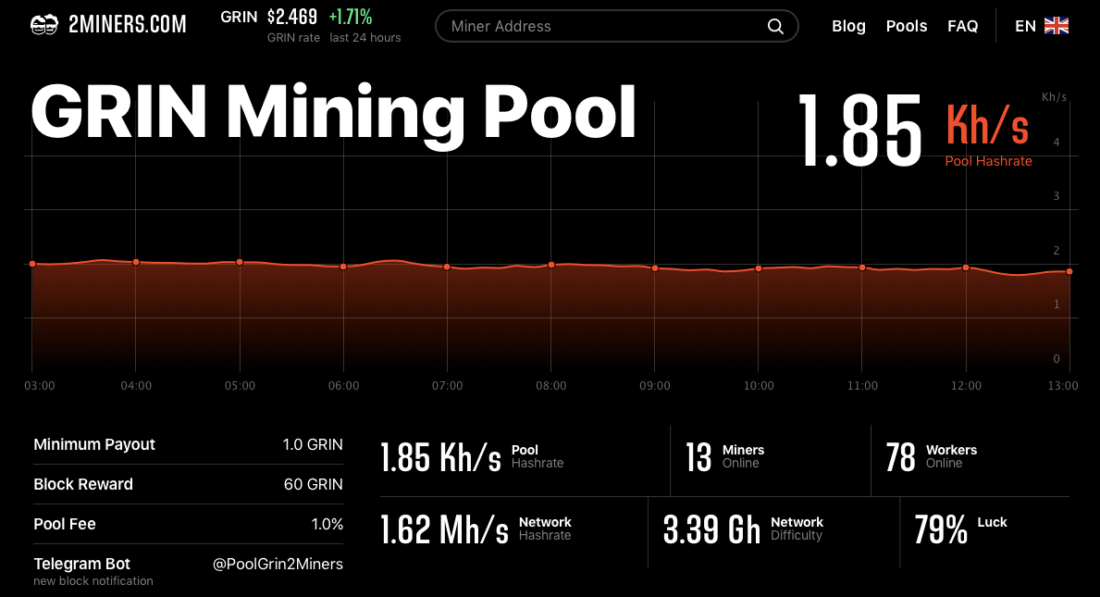Click the GRIN price $2.469

point(292,17)
